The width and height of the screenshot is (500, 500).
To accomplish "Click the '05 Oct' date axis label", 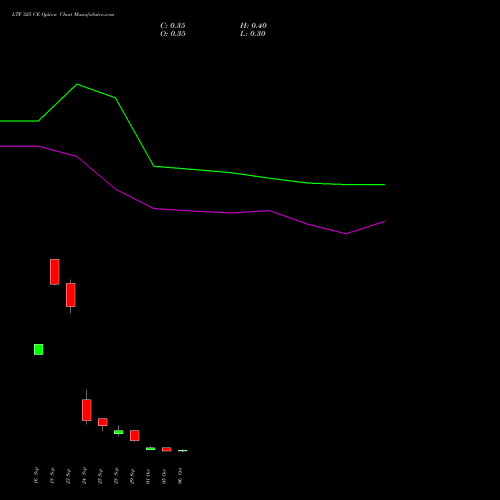I will (x=164, y=476).
